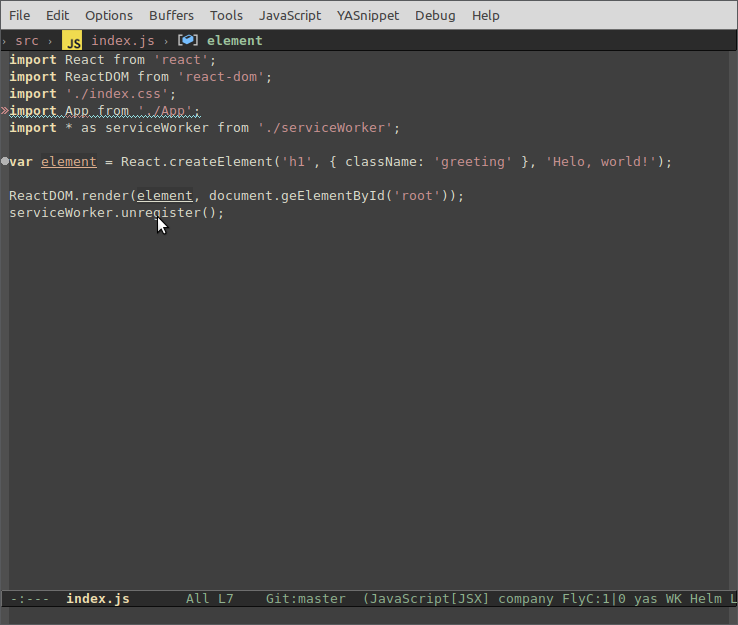
Task: Click the gray dot marker beside var line
Action: point(5,161)
